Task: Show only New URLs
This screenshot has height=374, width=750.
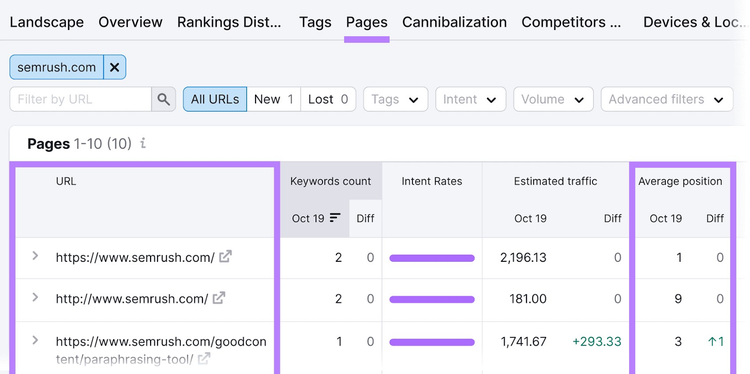Action: (x=274, y=99)
